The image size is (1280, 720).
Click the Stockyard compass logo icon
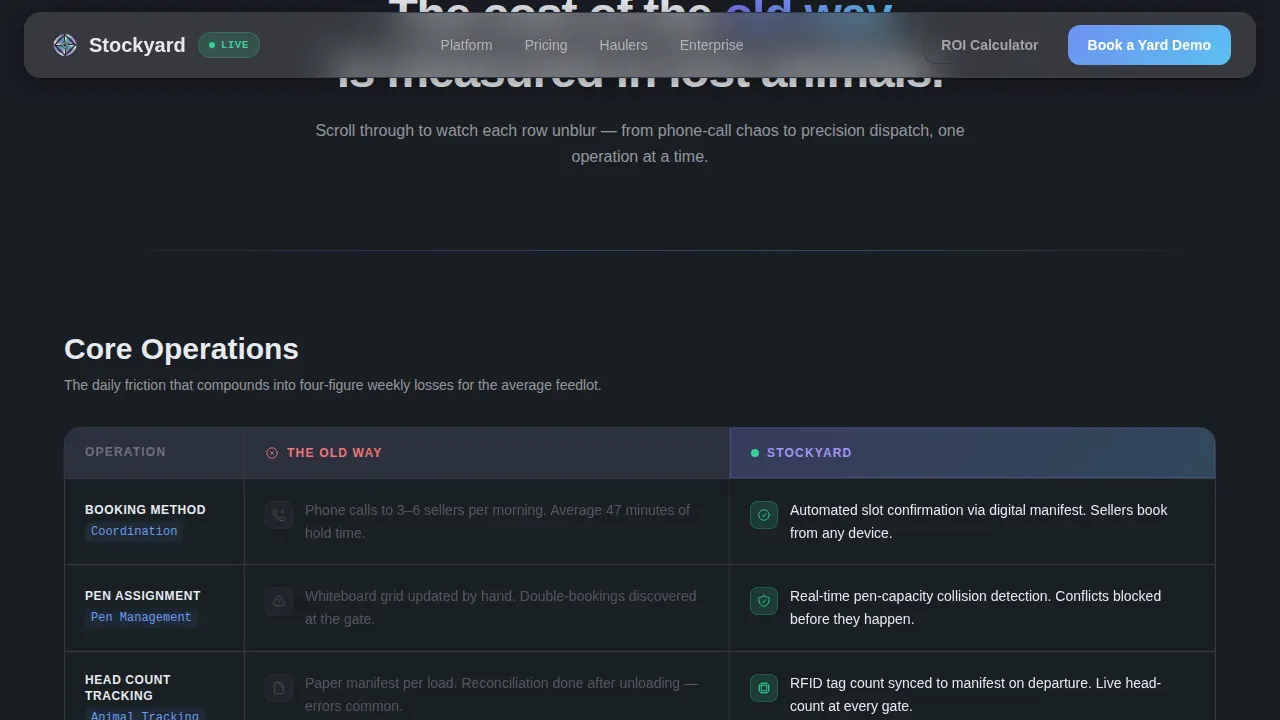pos(65,45)
